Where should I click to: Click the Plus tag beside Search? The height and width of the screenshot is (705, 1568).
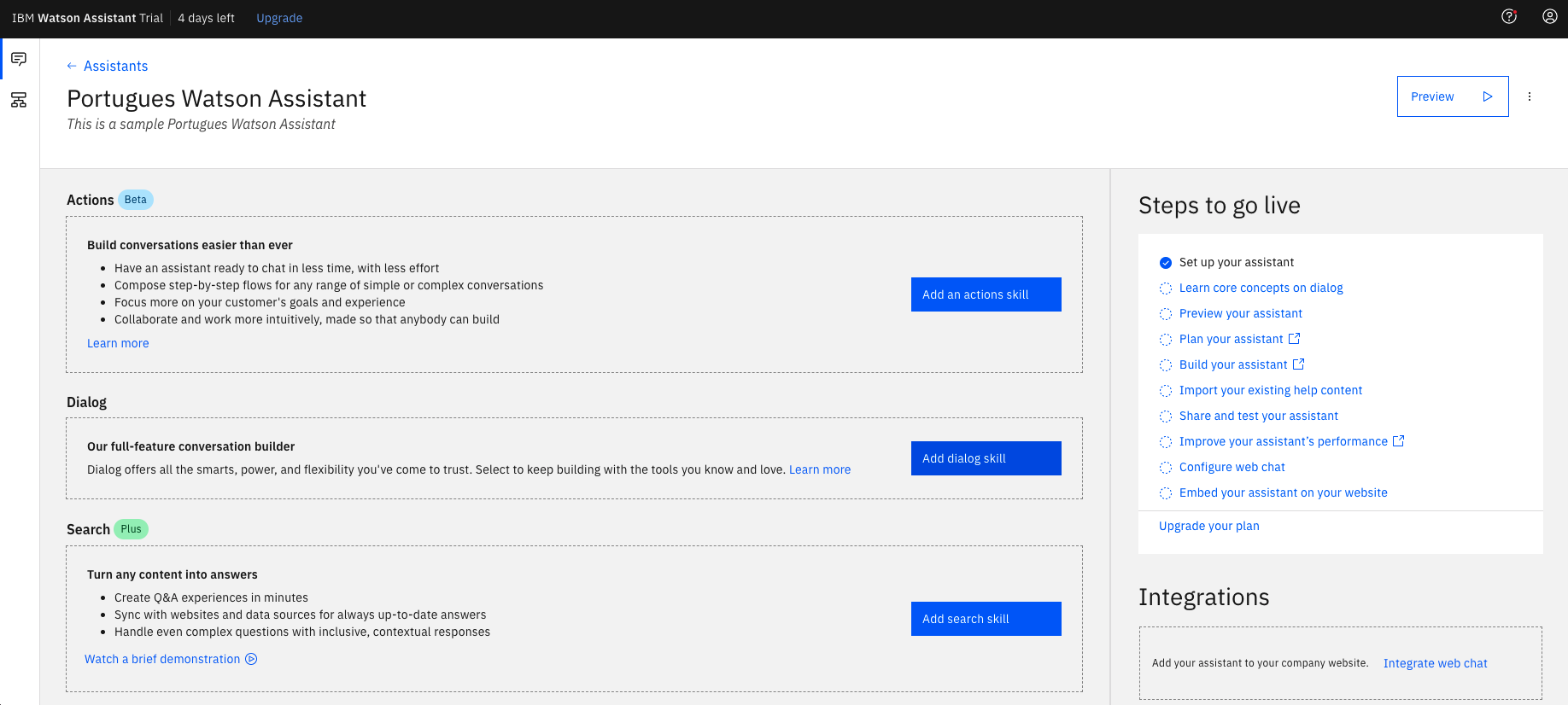pos(131,529)
